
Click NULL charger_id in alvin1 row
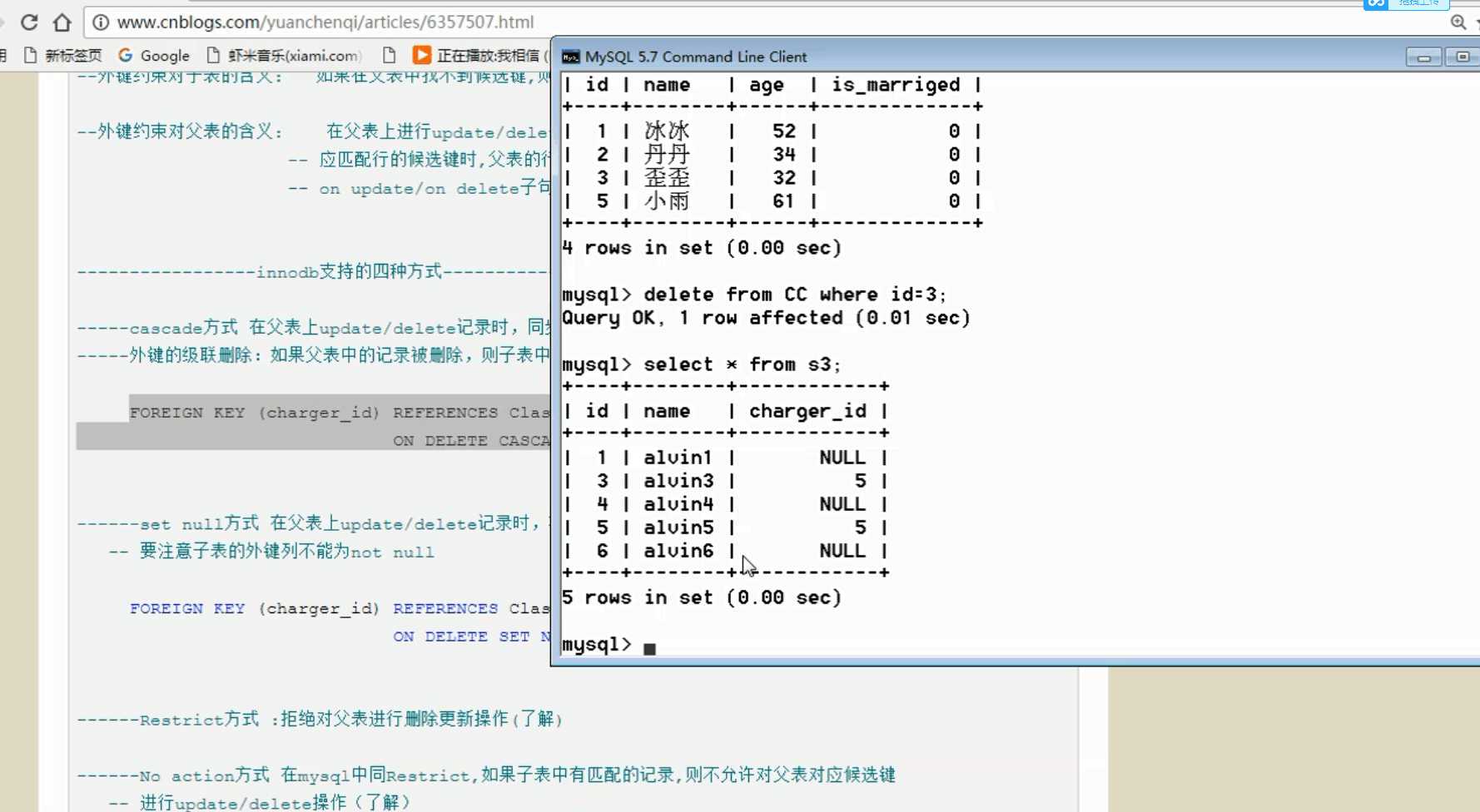point(842,458)
